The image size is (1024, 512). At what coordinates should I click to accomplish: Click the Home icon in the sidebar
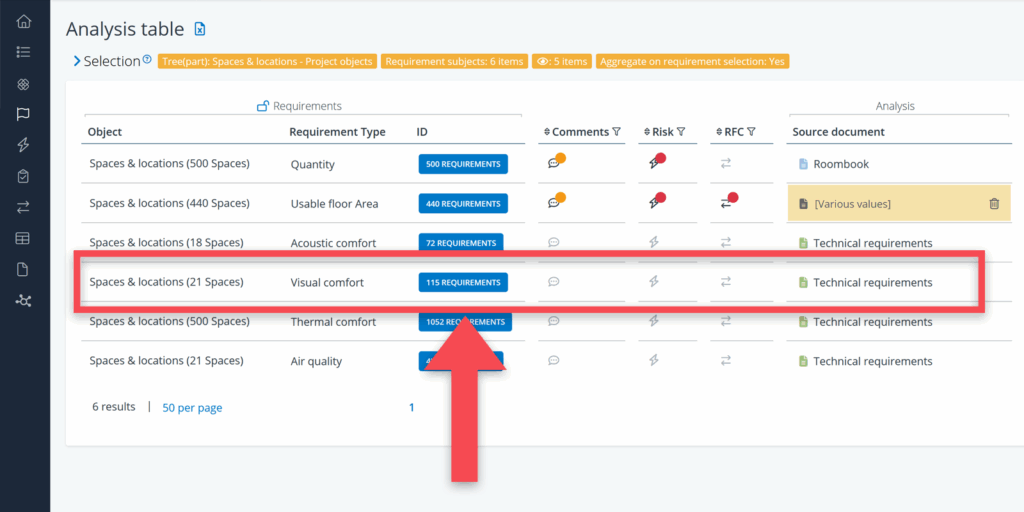pyautogui.click(x=24, y=22)
